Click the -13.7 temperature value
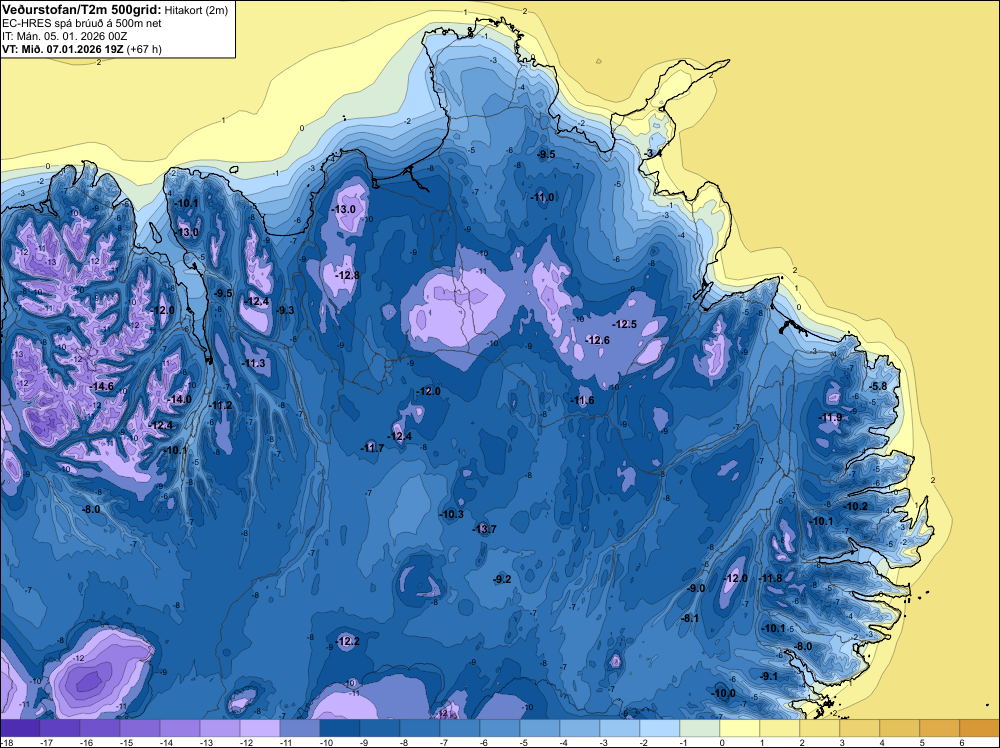The width and height of the screenshot is (1000, 748). click(484, 529)
